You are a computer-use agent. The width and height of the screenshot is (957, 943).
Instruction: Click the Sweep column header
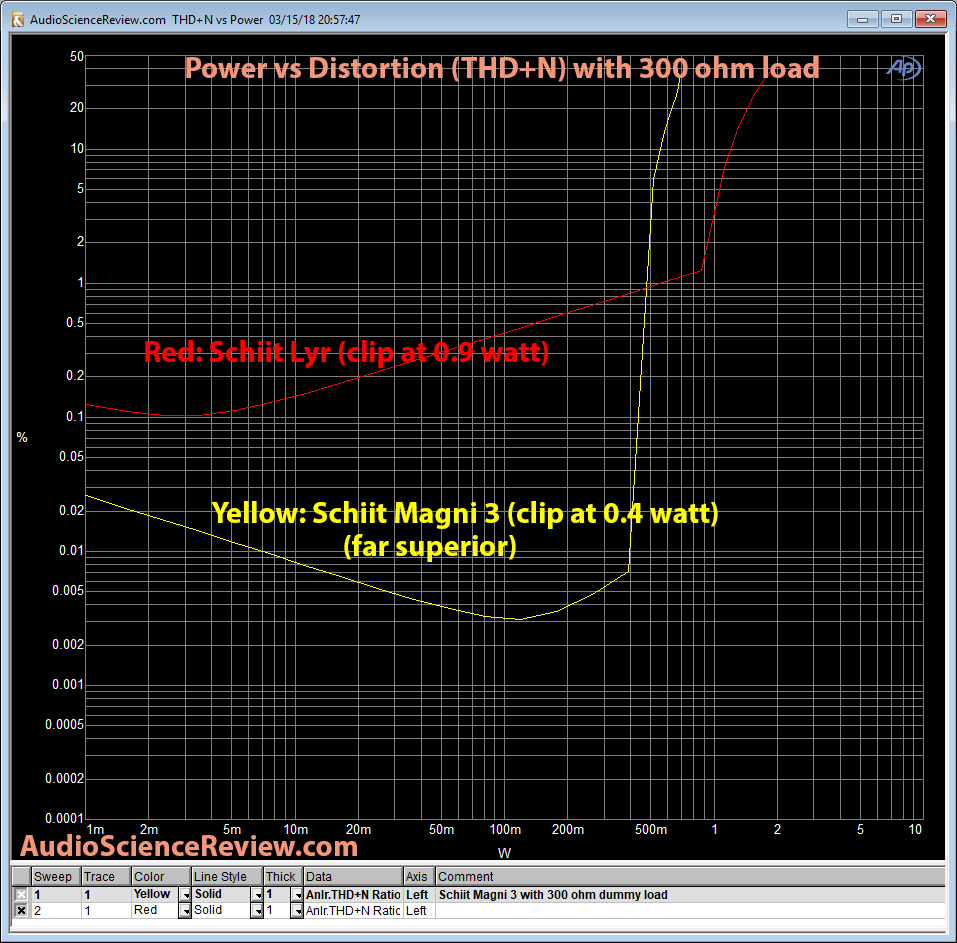point(56,876)
